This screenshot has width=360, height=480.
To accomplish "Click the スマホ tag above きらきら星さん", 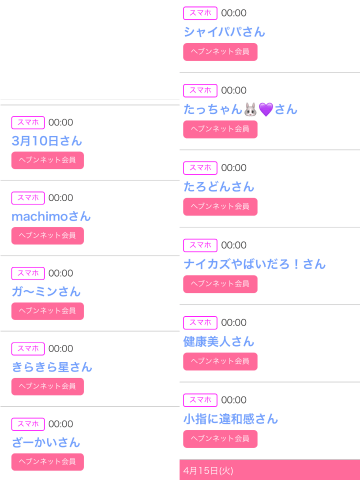I will click(28, 349).
